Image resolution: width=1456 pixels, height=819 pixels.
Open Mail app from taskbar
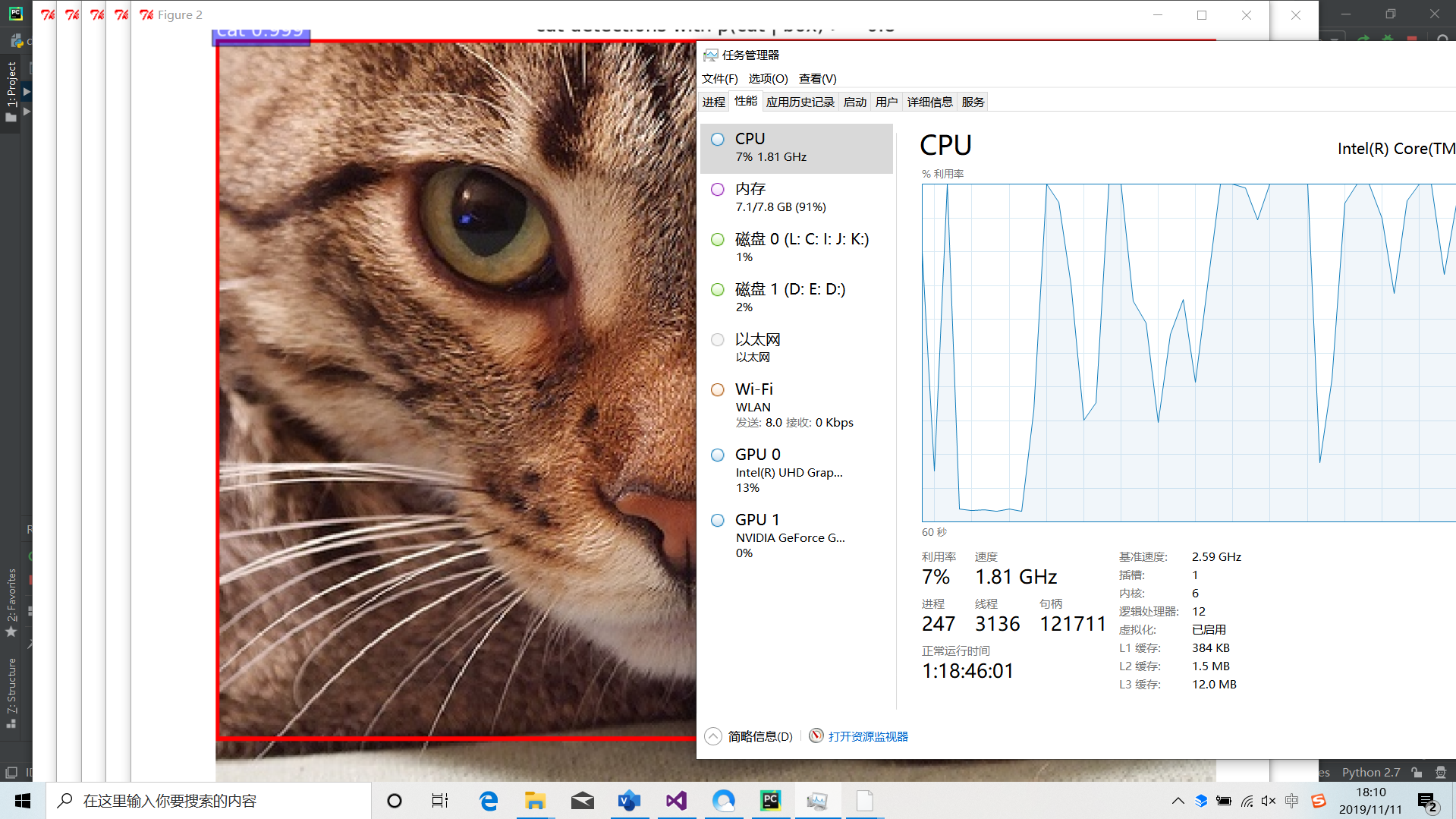coord(583,801)
